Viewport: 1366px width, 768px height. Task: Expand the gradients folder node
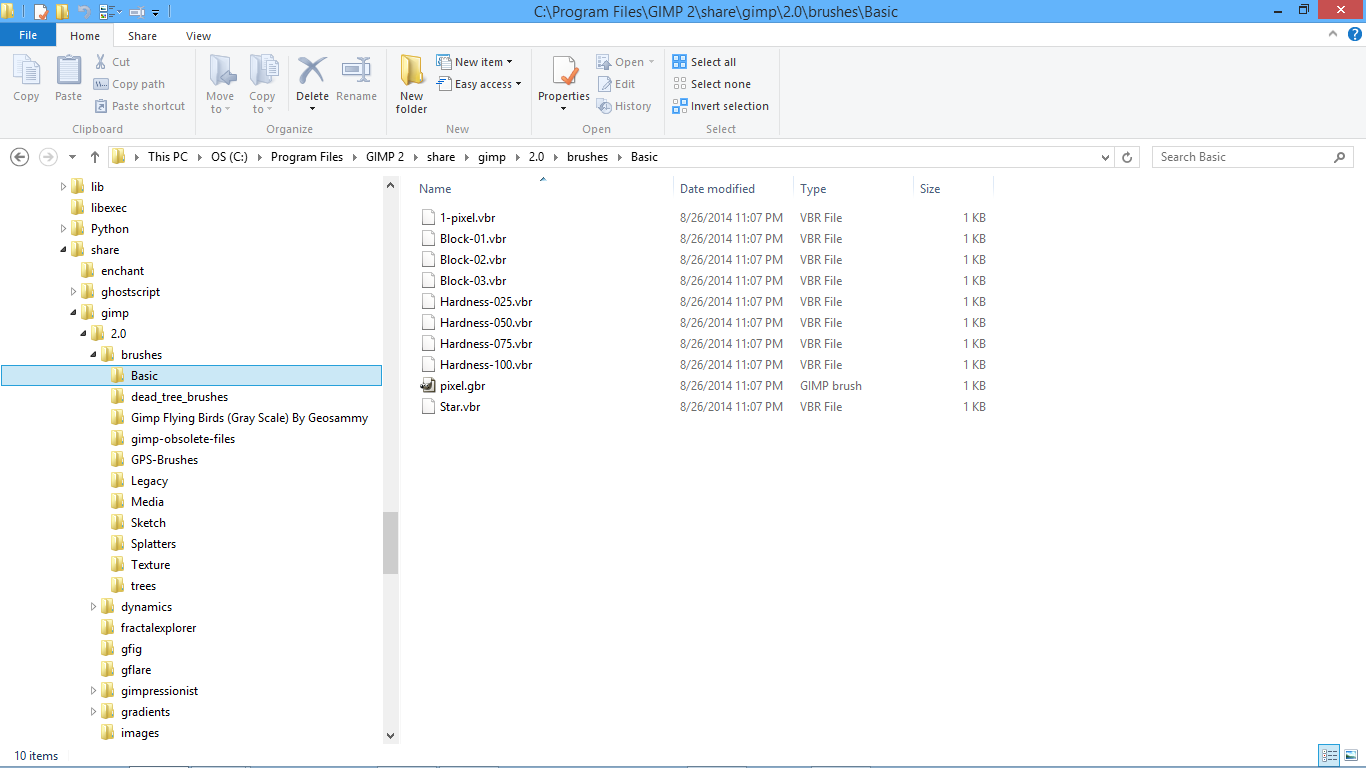pyautogui.click(x=93, y=712)
